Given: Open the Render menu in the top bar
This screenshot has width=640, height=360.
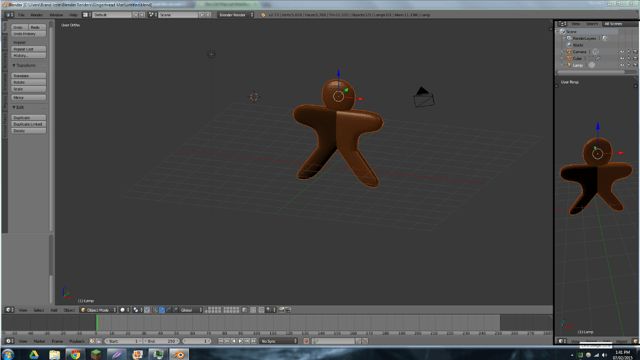Looking at the screenshot, I should [x=37, y=15].
